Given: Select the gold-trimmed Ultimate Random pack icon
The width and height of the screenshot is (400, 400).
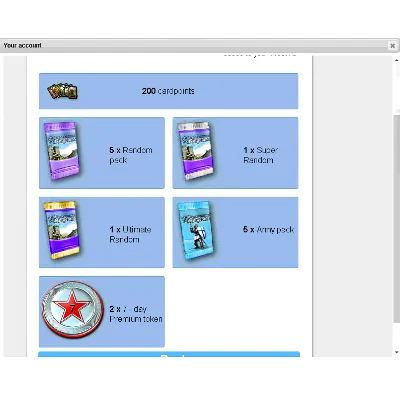Looking at the screenshot, I should tap(63, 230).
